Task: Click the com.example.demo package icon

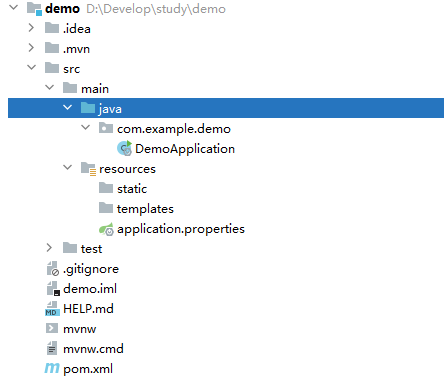Action: 106,128
